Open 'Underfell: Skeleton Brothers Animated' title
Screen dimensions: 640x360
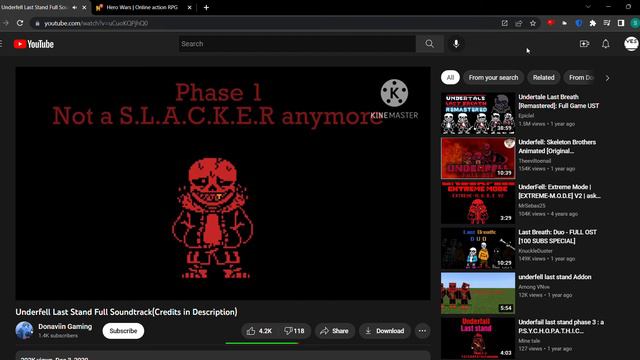point(557,147)
